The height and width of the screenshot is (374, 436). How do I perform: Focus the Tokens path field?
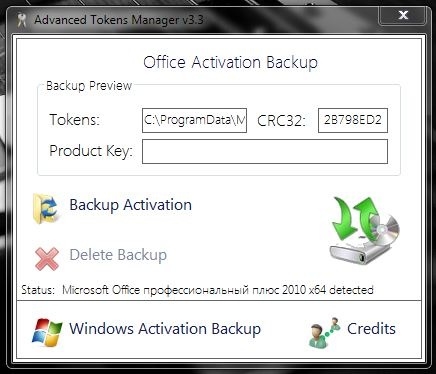pos(194,120)
